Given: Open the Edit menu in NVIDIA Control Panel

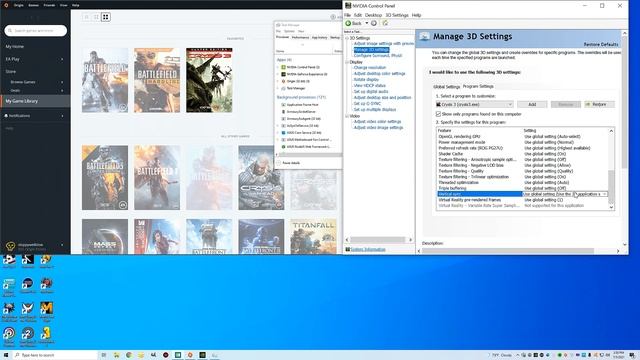Looking at the screenshot, I should [358, 15].
